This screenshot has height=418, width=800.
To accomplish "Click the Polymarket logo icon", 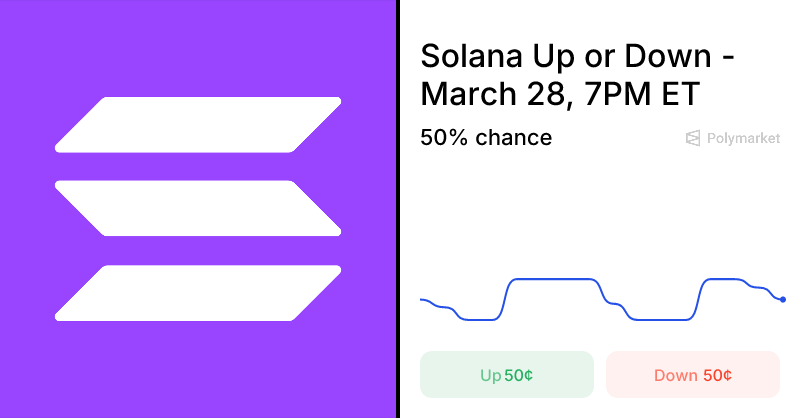I will tap(693, 139).
